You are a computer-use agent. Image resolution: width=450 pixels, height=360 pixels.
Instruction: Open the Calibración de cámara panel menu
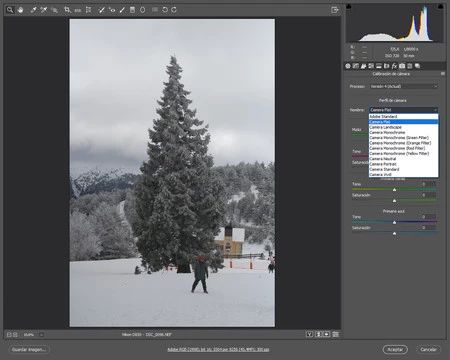443,74
